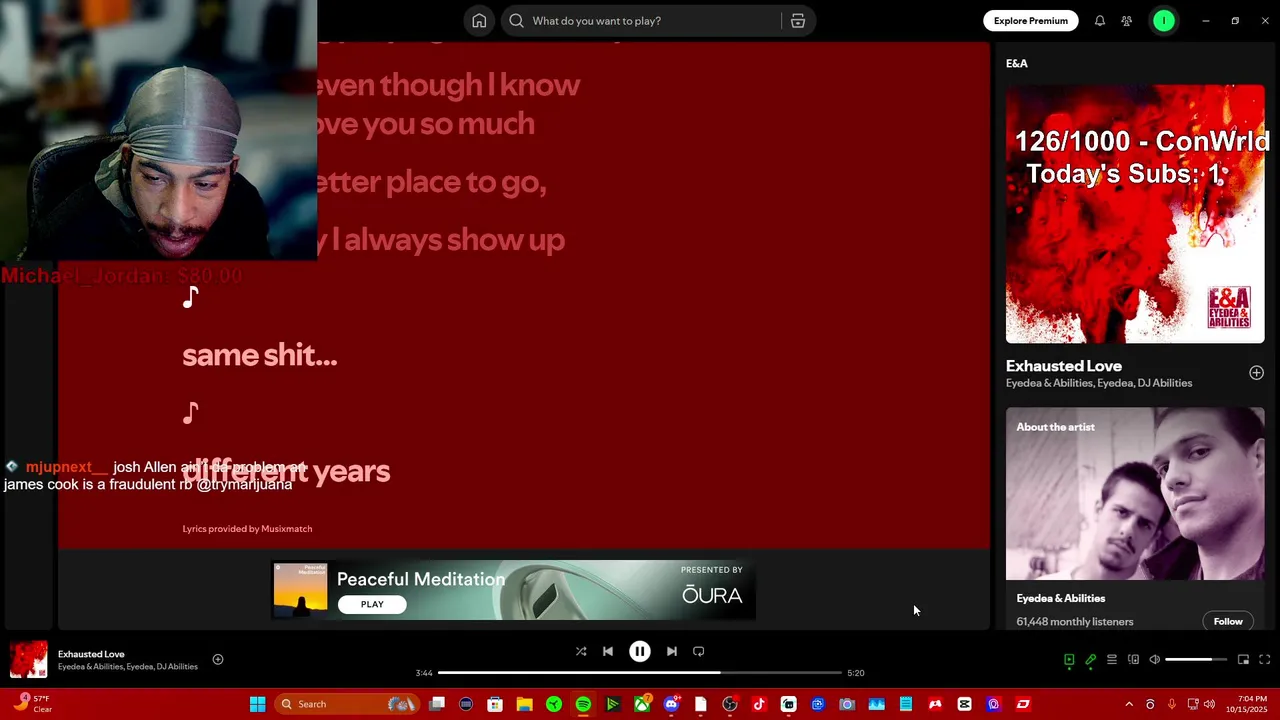Open Task View in the taskbar
Viewport: 1280px width, 720px height.
point(437,704)
